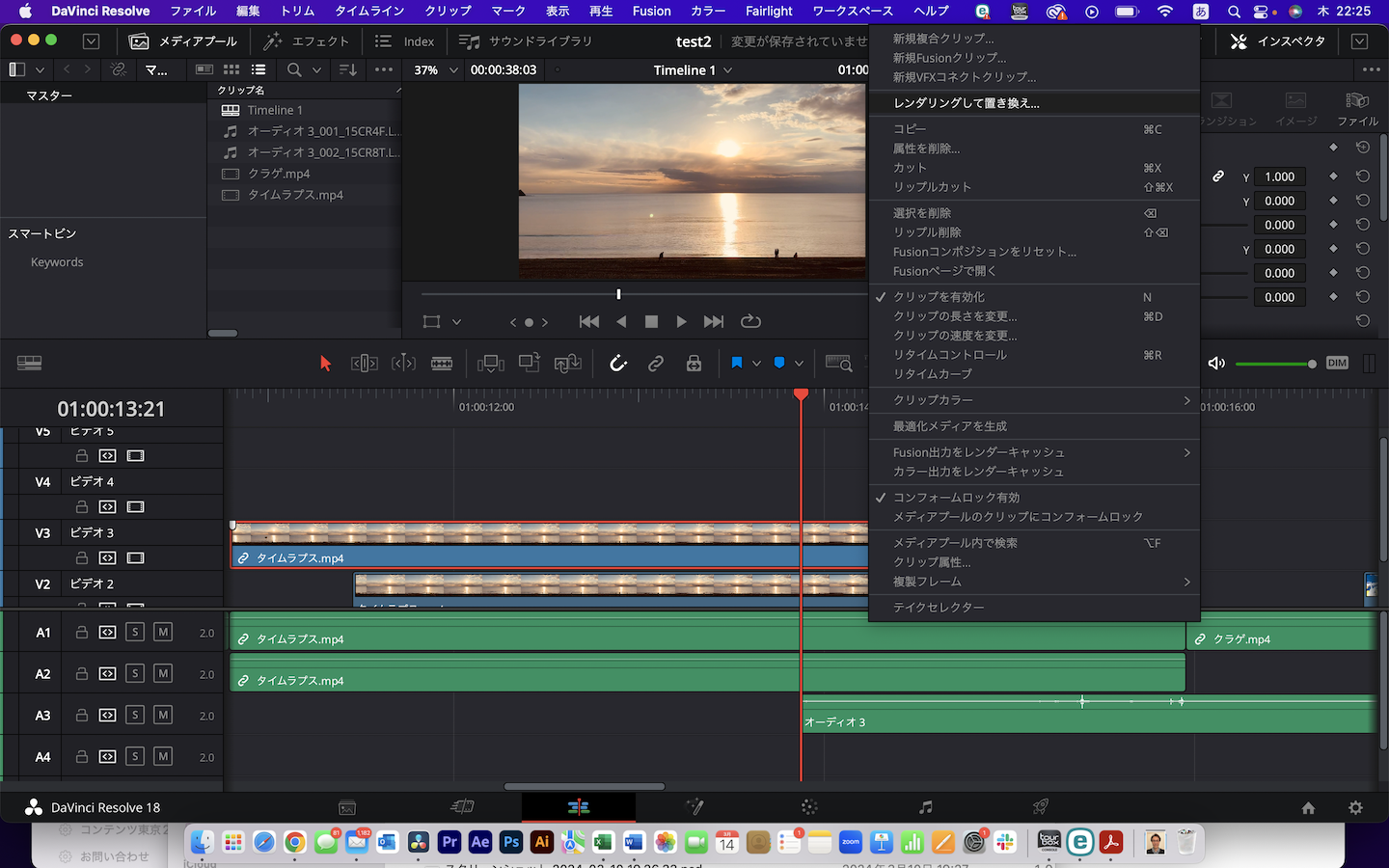This screenshot has width=1389, height=868.
Task: Open the Inspector panel
Action: [x=1276, y=41]
